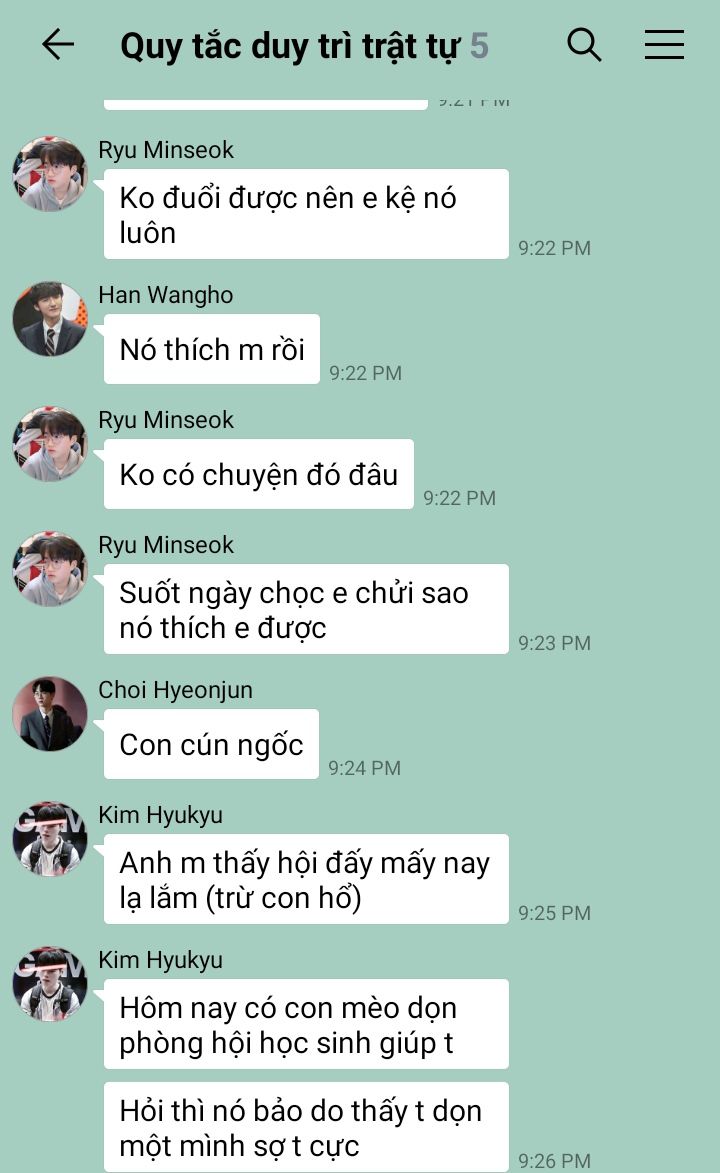720x1173 pixels.
Task: Tap Kim Hyukyu's avatar beside 'Anh m thấy'
Action: click(50, 839)
